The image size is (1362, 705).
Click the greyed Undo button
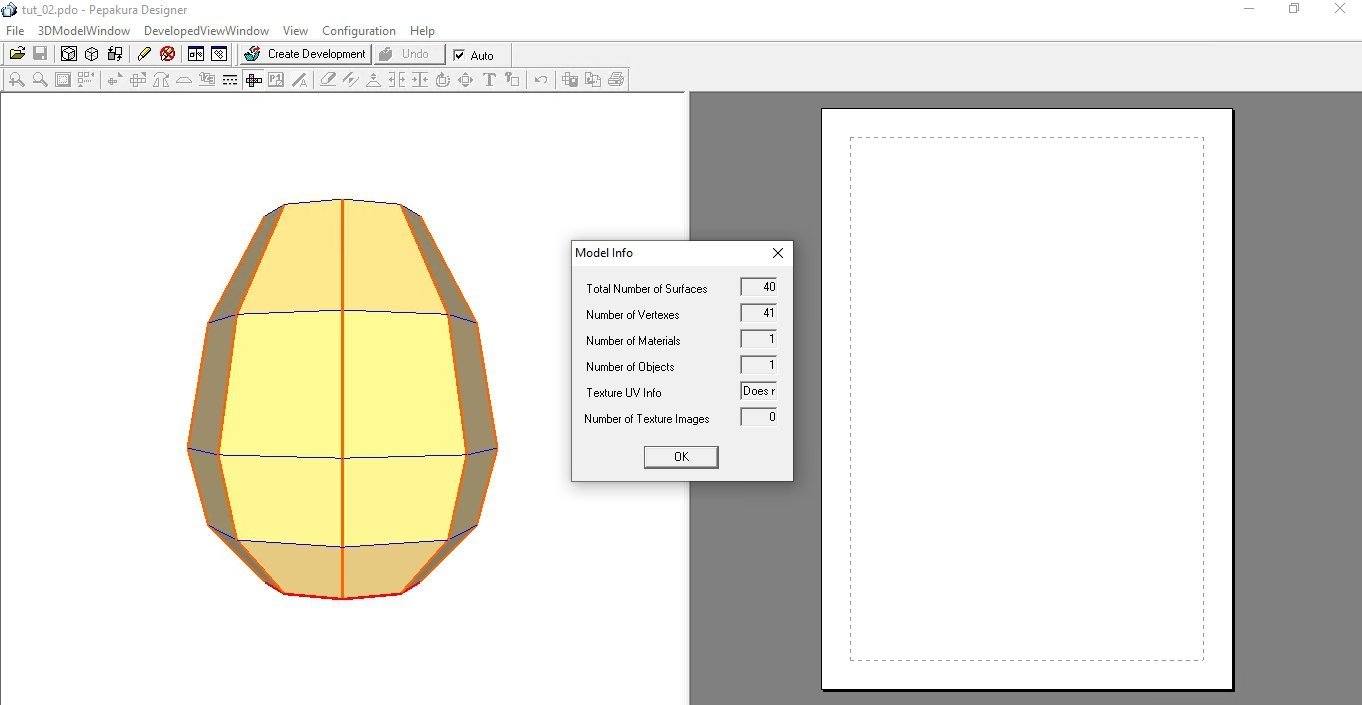point(409,54)
